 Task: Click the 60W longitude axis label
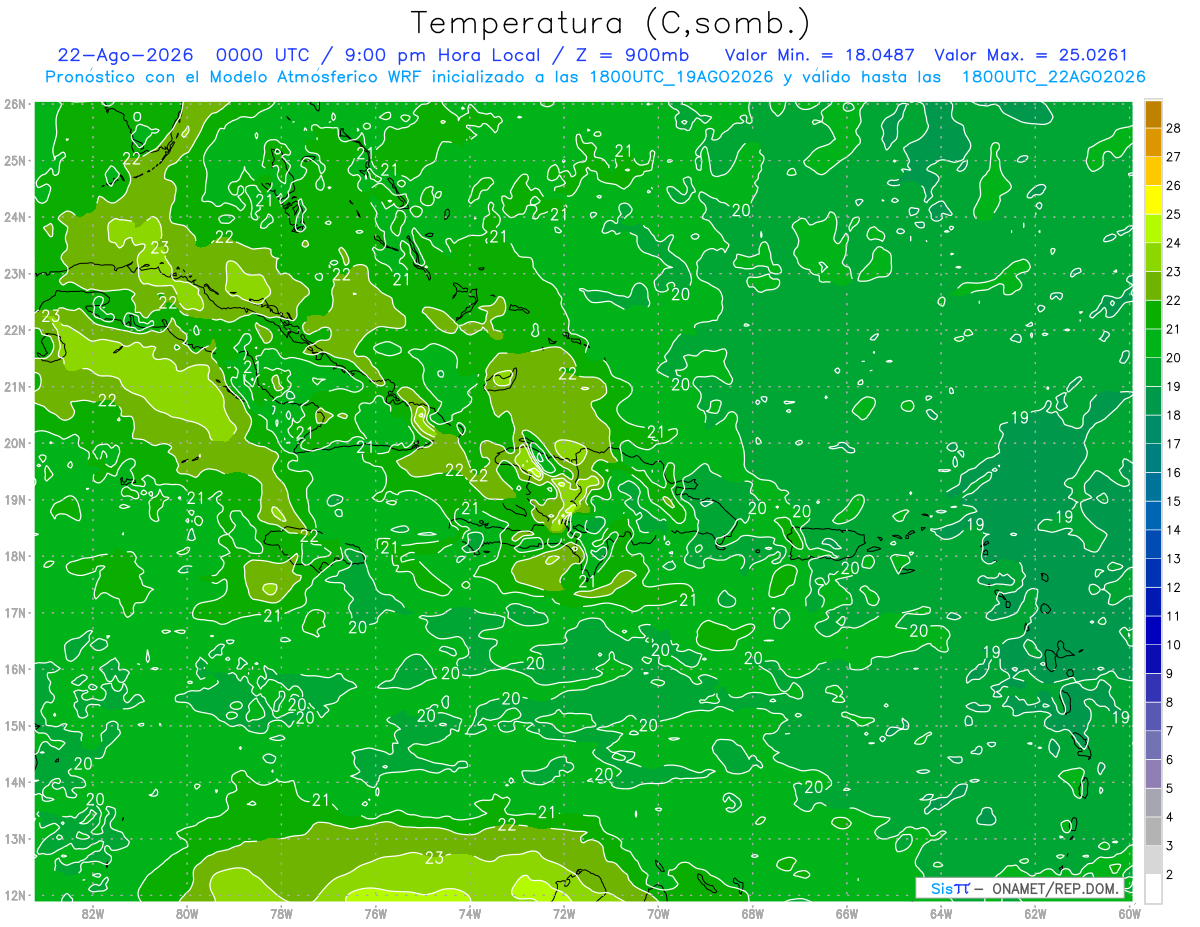coord(1130,913)
